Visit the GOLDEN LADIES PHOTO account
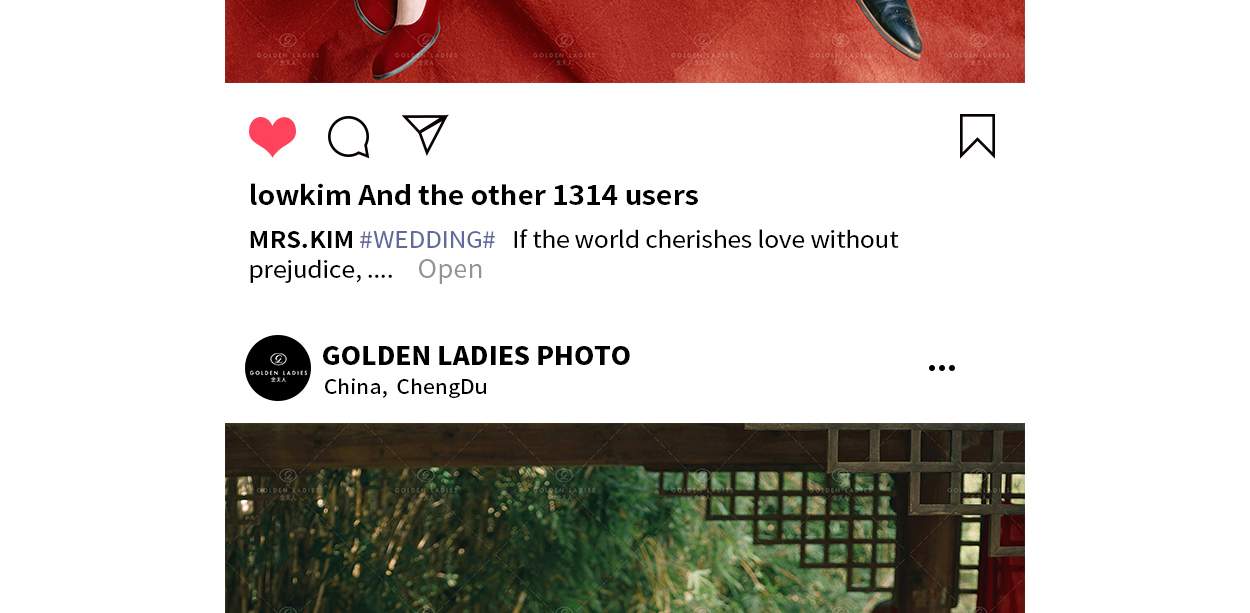 476,355
